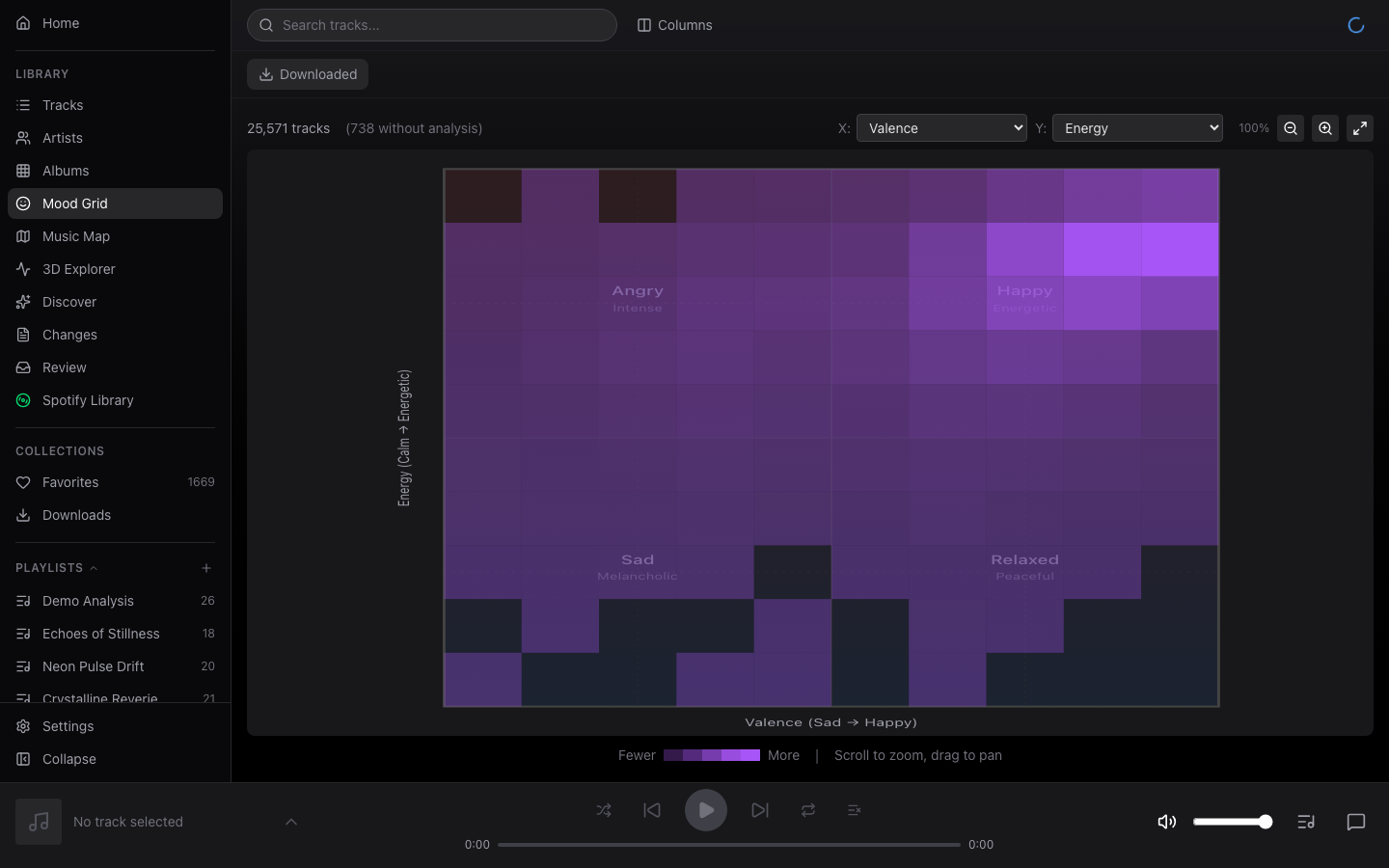Skip to the next track
The height and width of the screenshot is (868, 1389).
click(760, 810)
